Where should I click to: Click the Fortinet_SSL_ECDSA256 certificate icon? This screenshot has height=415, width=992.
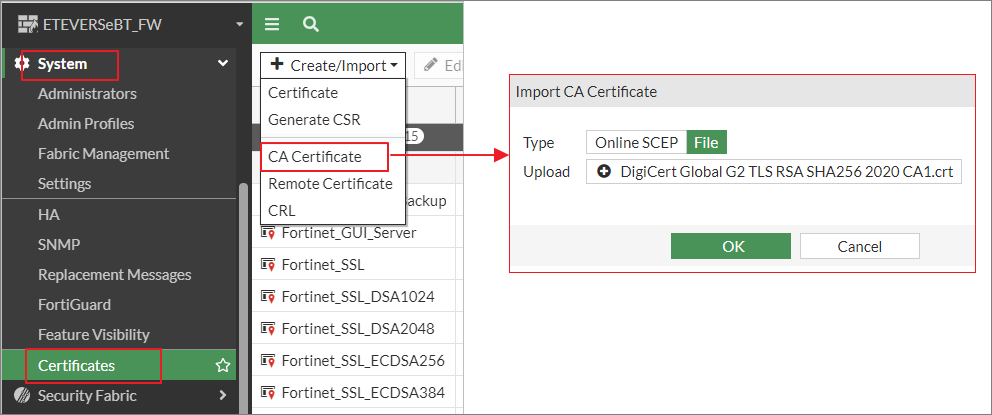click(x=268, y=361)
